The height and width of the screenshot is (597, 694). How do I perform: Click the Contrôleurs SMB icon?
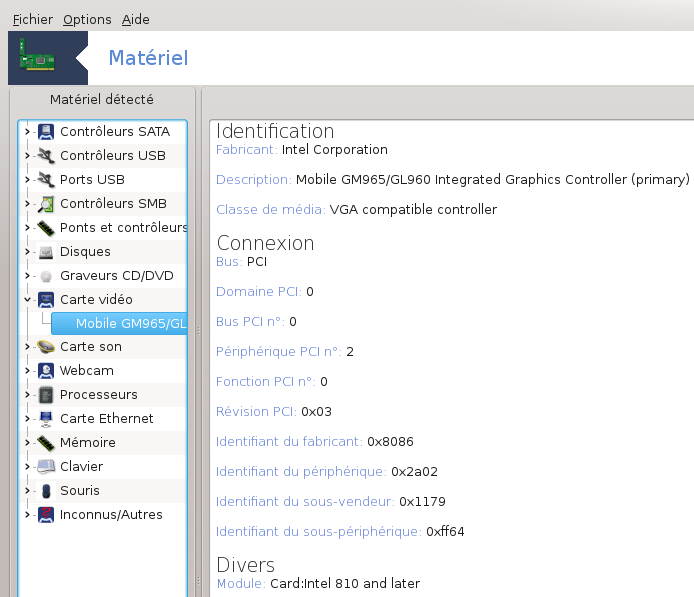pos(46,204)
